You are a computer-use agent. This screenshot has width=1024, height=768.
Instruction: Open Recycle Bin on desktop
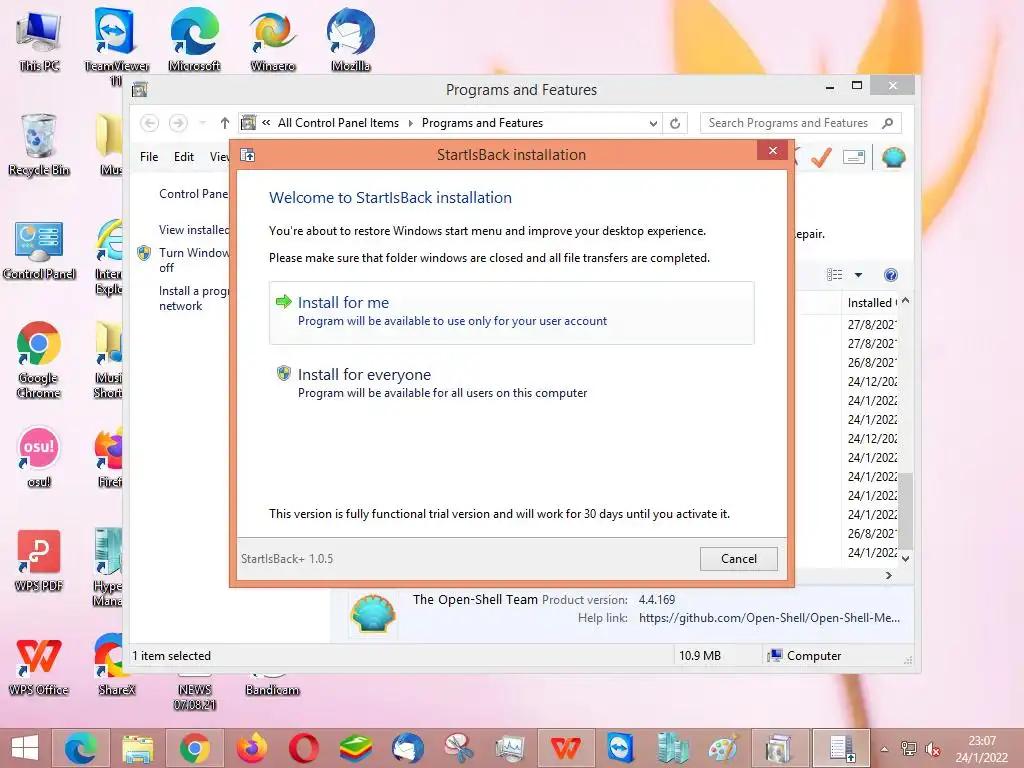39,145
